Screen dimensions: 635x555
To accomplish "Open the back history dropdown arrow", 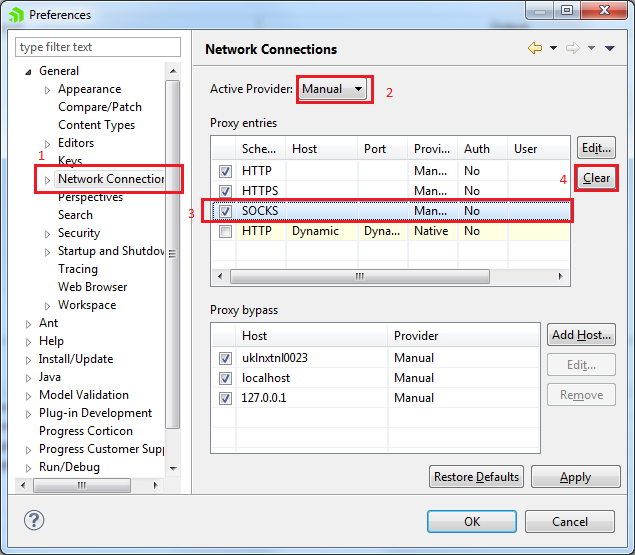I will point(553,48).
